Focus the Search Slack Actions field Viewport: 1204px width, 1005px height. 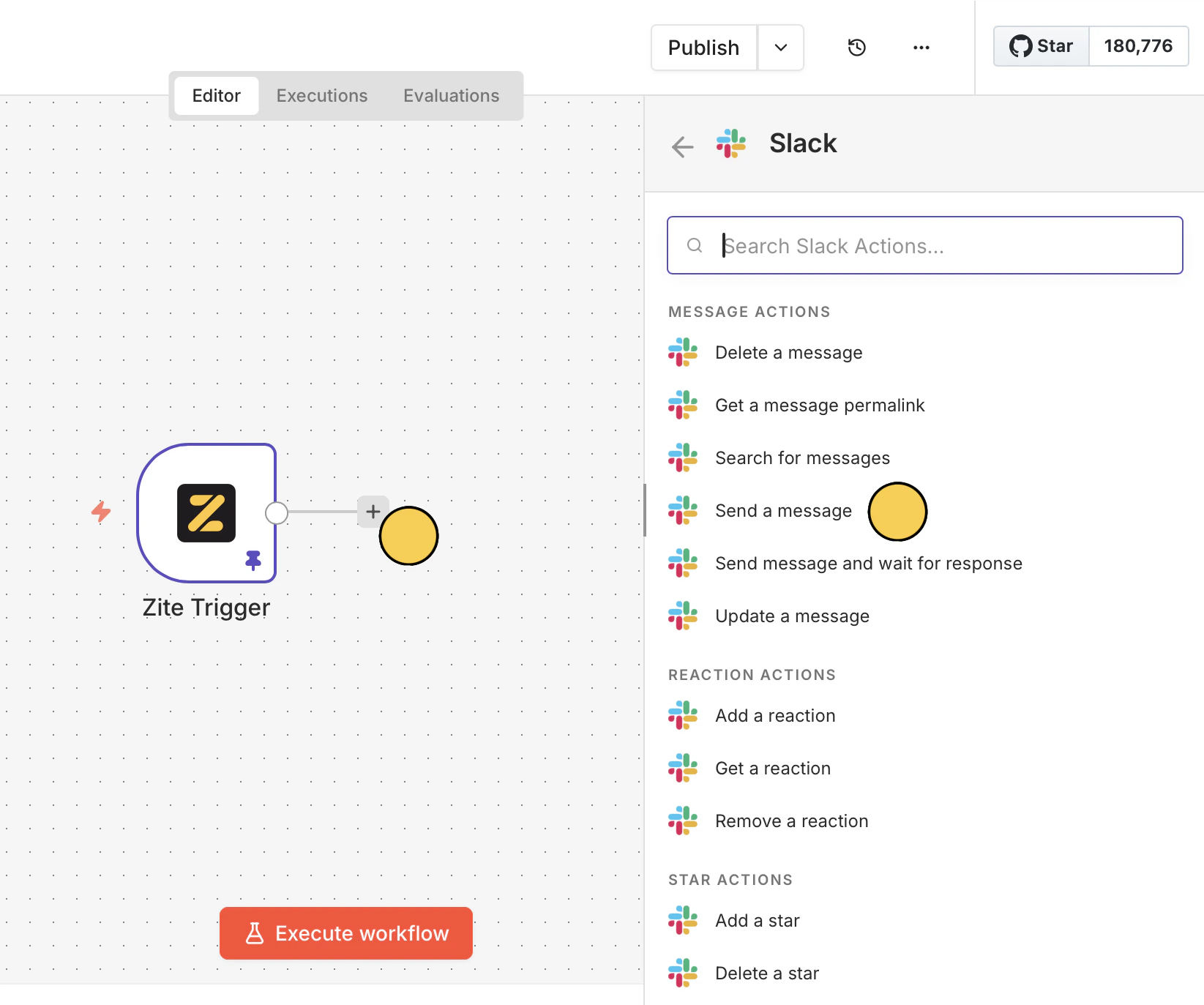[x=925, y=245]
